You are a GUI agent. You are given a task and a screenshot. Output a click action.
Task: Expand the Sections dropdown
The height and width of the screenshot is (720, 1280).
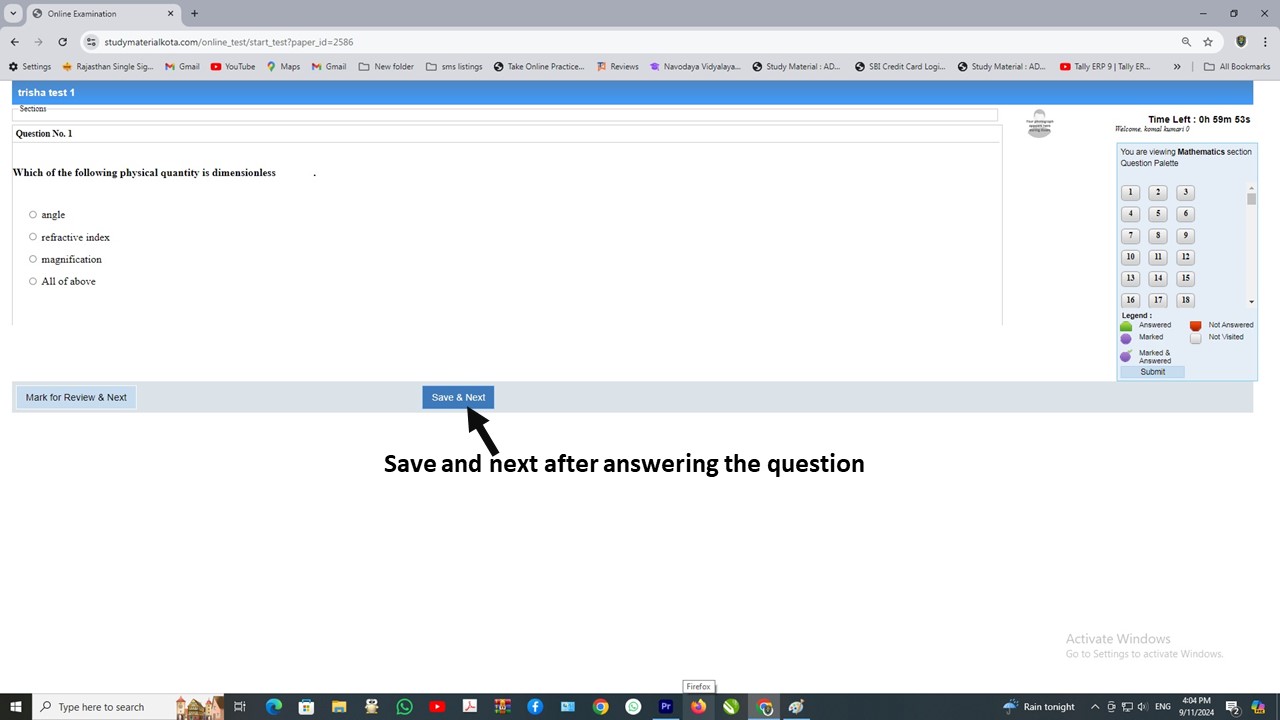click(x=505, y=112)
